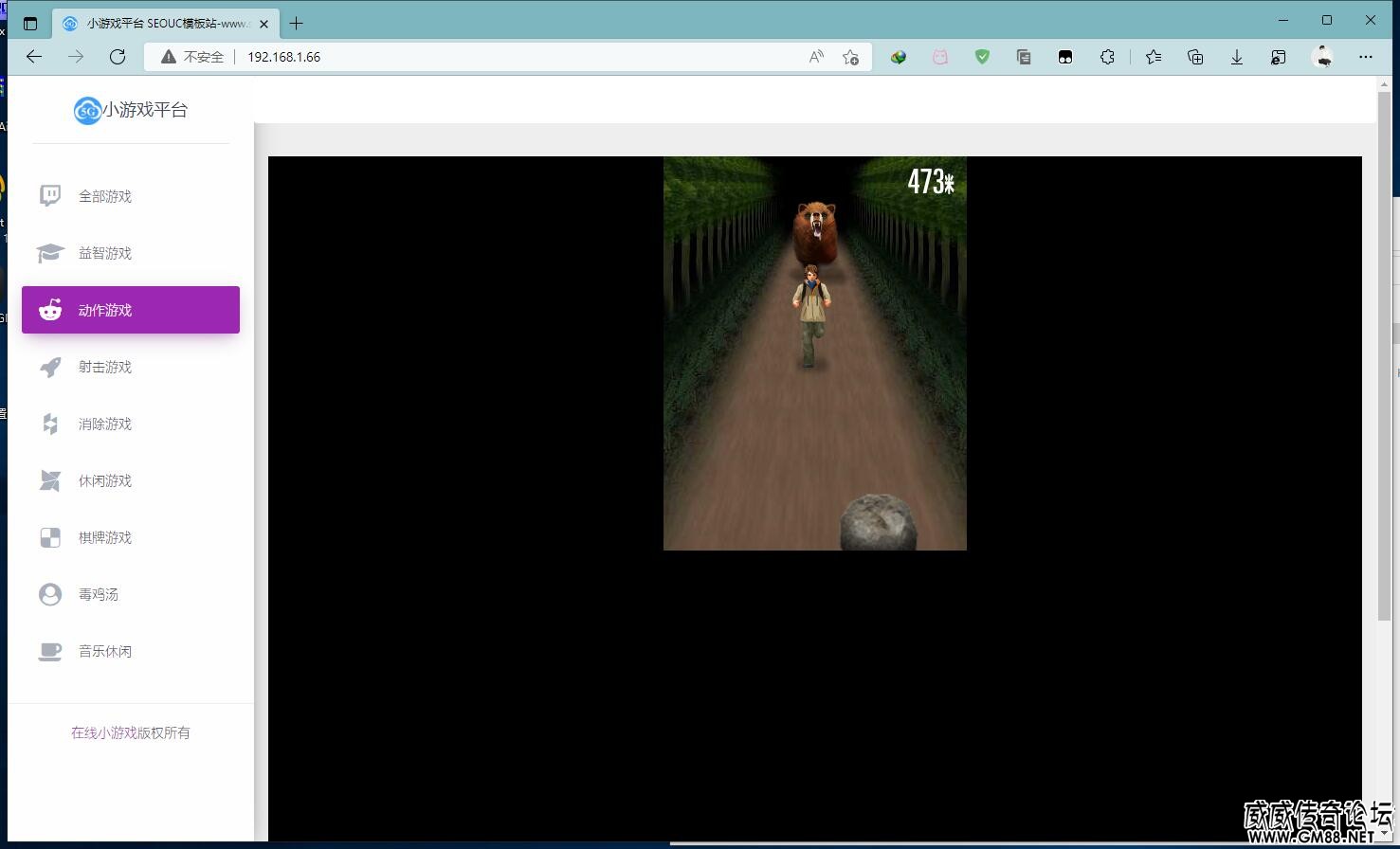The height and width of the screenshot is (849, 1400).
Task: Open the cast or share device icon
Action: tap(1279, 57)
